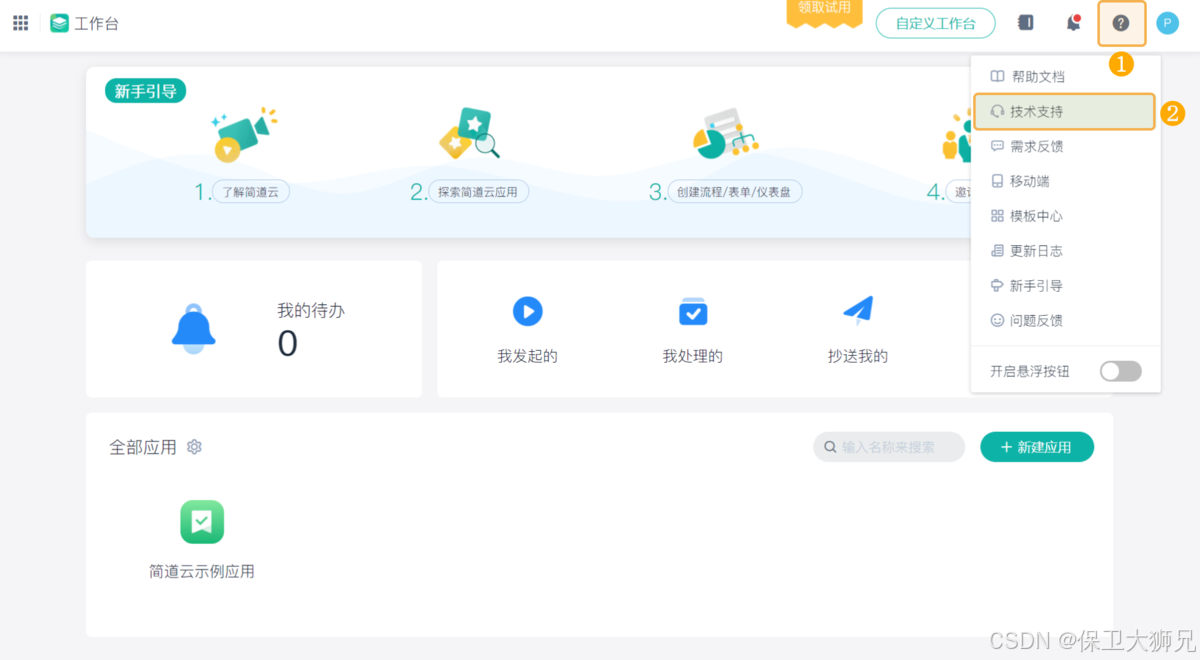Click the 全部应用 heading
This screenshot has width=1200, height=660.
(x=143, y=447)
